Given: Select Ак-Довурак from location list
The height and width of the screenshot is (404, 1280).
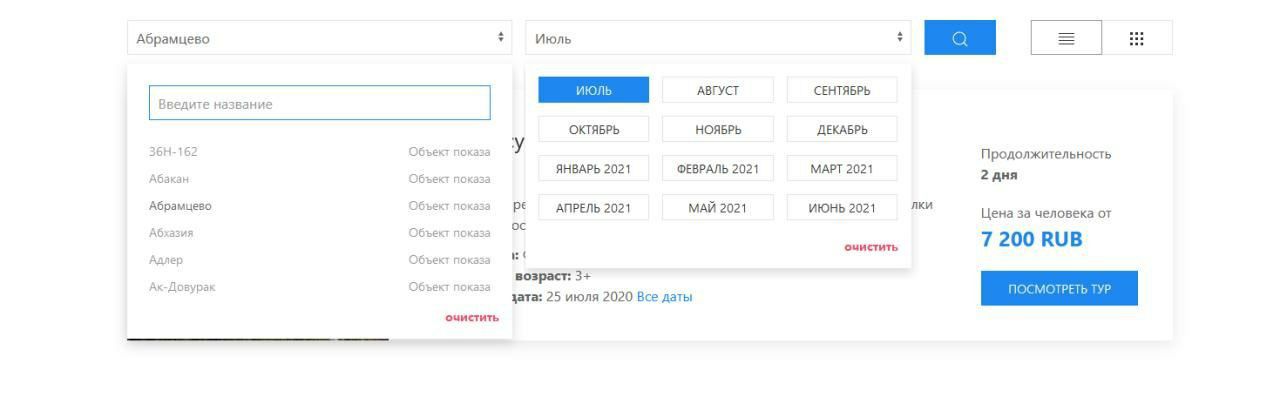Looking at the screenshot, I should coord(320,287).
